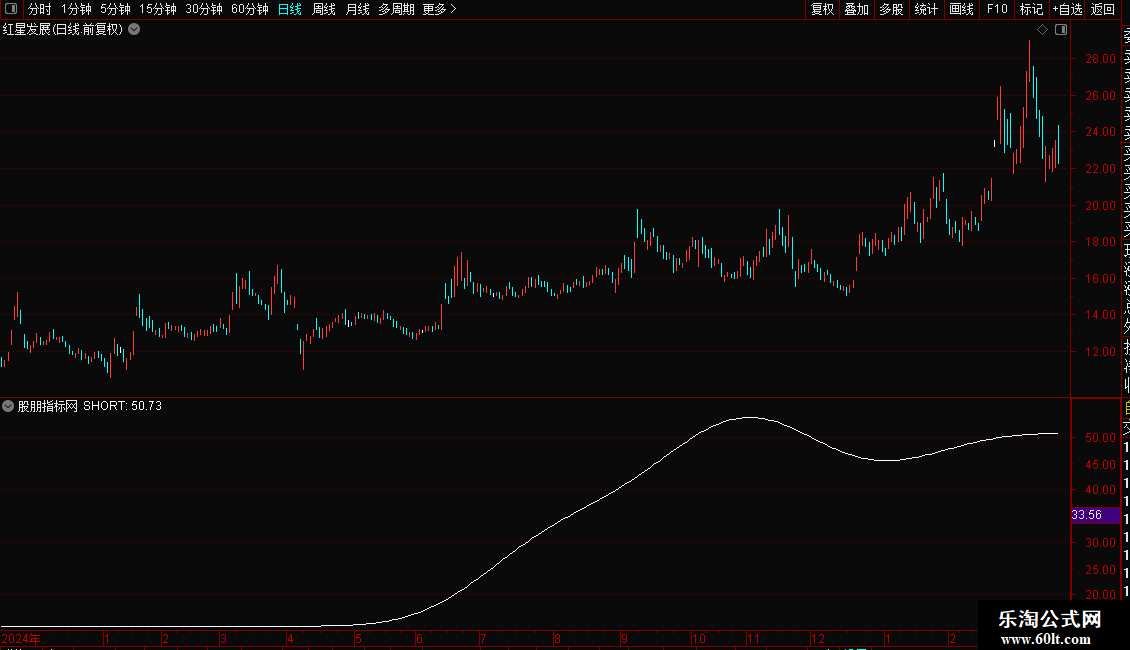Viewport: 1130px width, 650px height.
Task: Select the 60分钟 period tab
Action: 250,9
